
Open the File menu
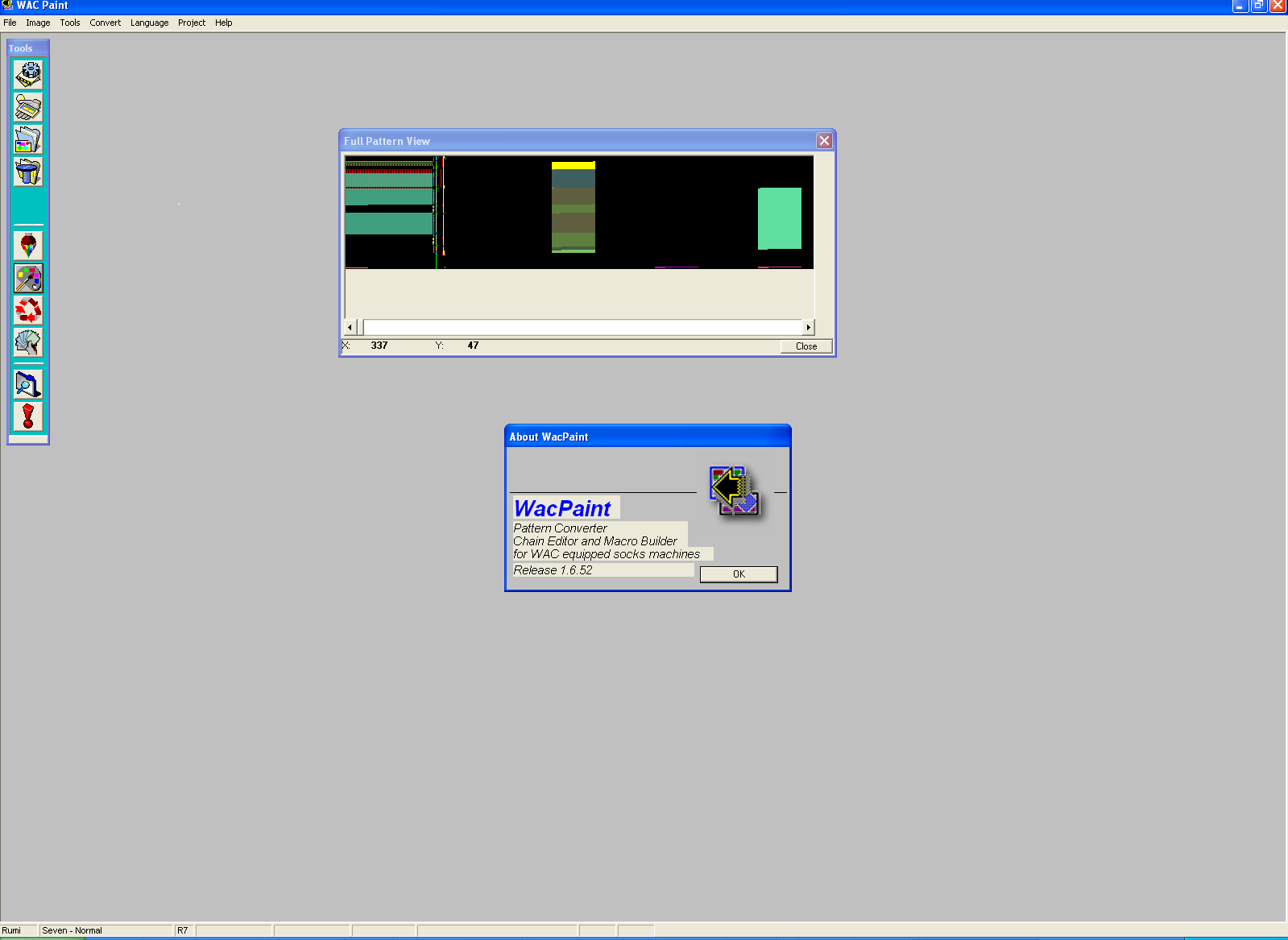(10, 23)
